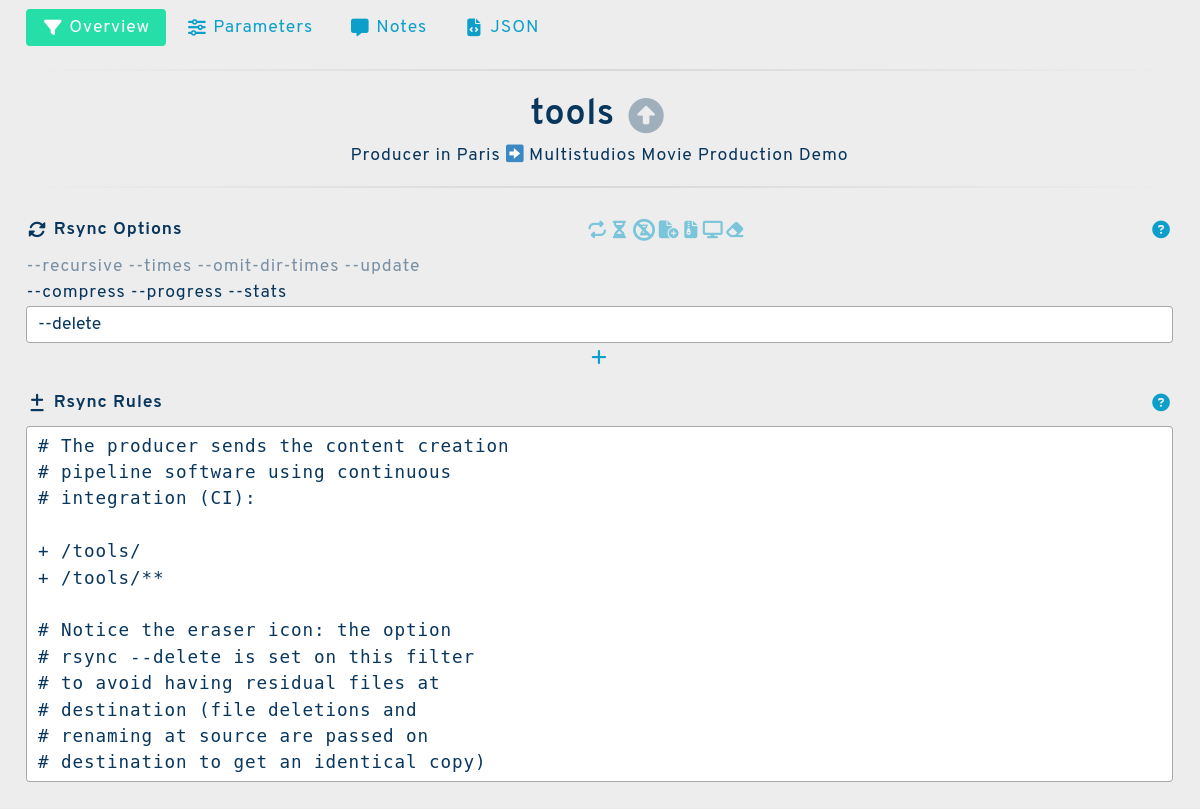Screen dimensions: 1200x809
Task: Select the recursive sync icon
Action: pos(597,229)
